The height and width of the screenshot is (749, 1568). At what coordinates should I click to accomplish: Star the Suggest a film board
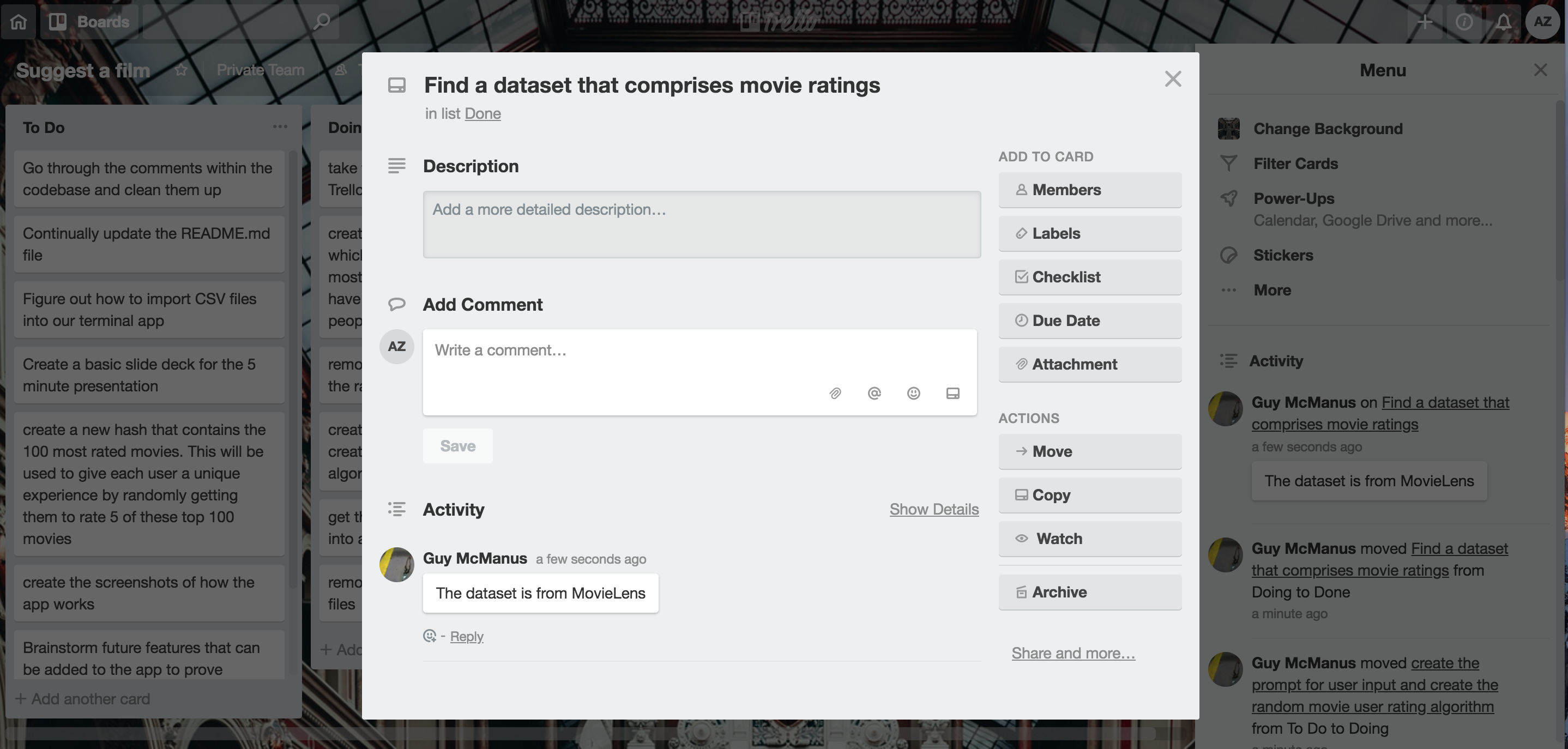181,70
